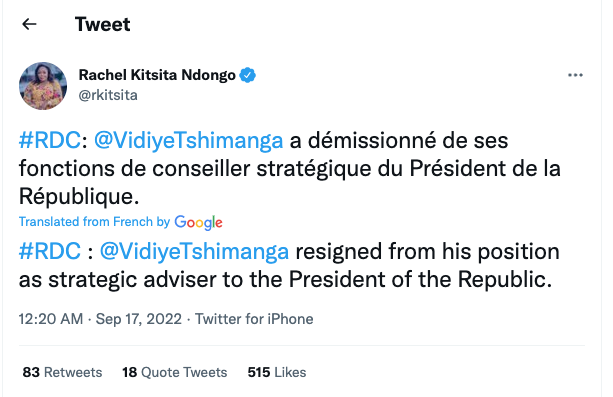613x397 pixels.
Task: Open #RDC hashtag in original French text
Action: click(50, 140)
